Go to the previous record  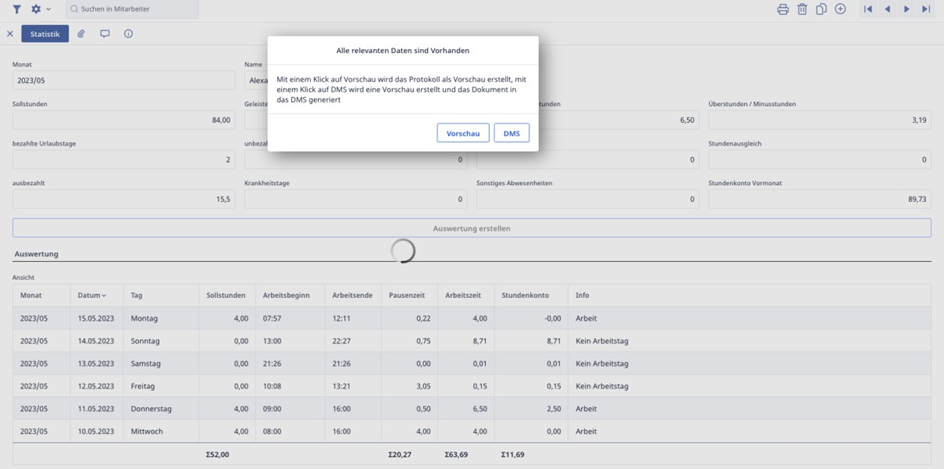[x=887, y=9]
